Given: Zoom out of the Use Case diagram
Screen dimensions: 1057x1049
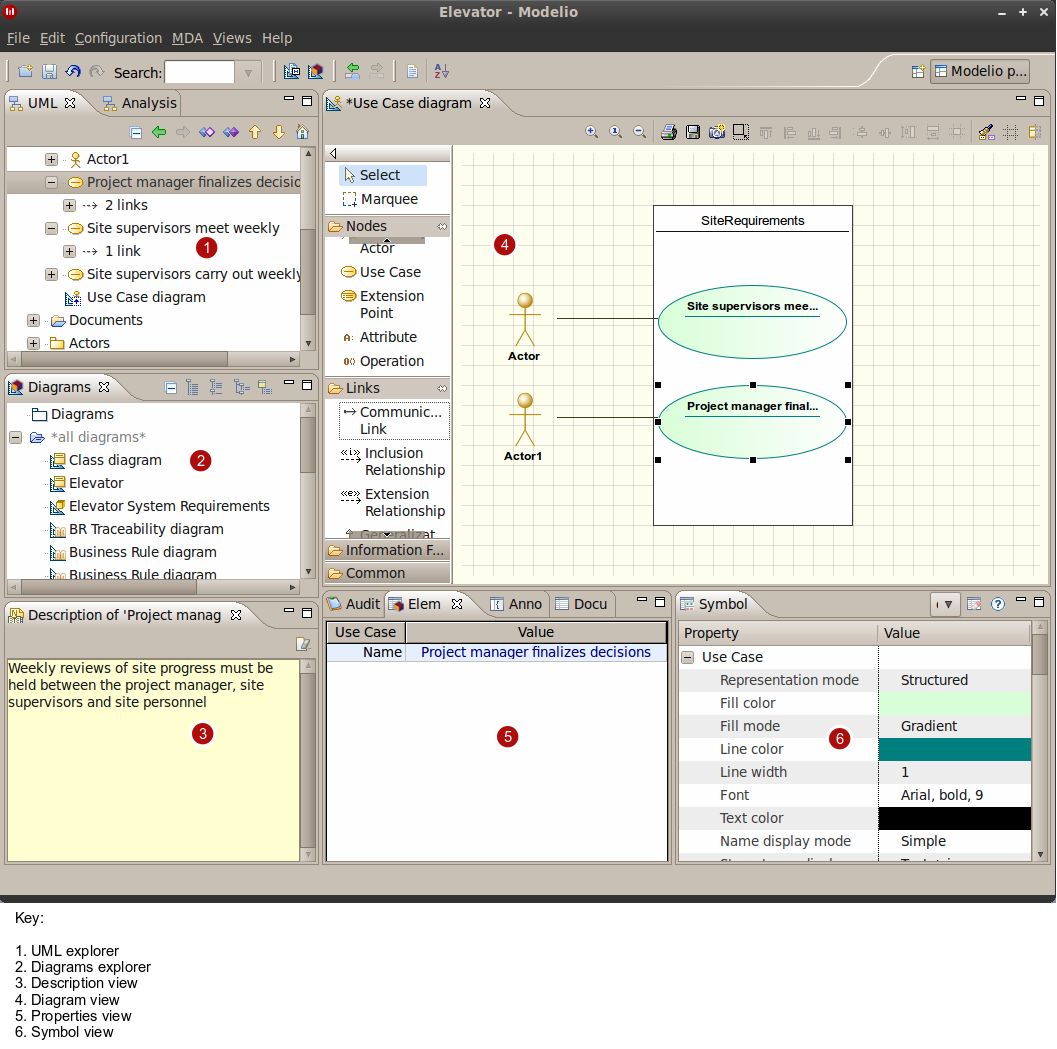Looking at the screenshot, I should tap(640, 132).
